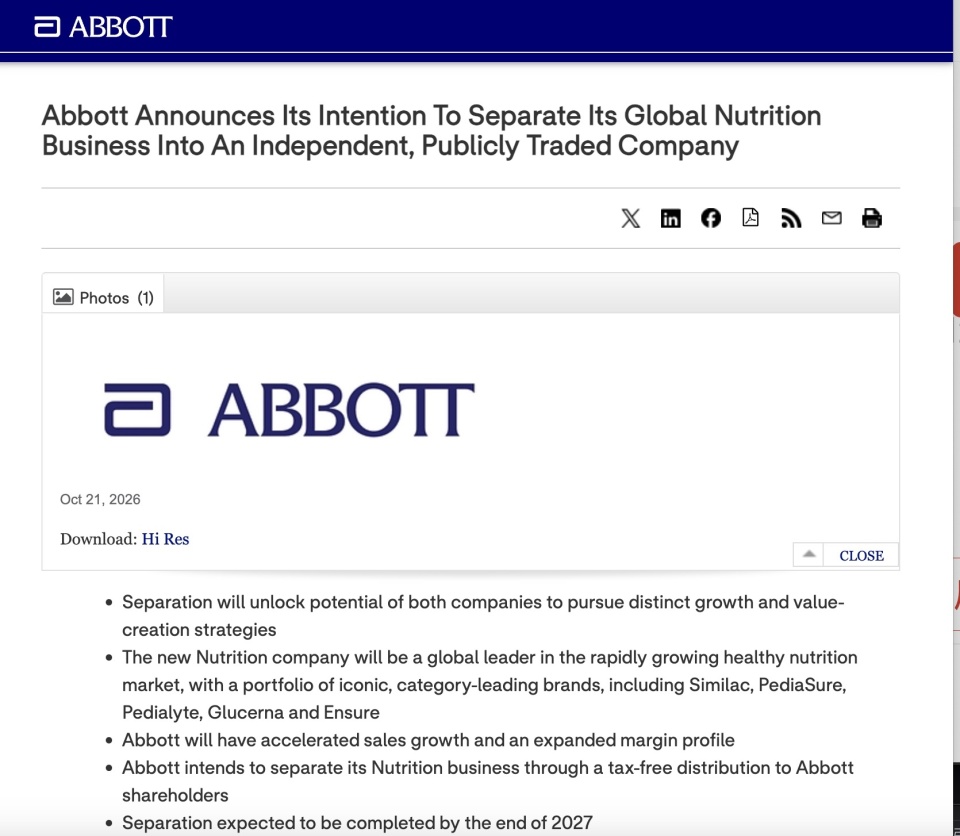
Task: Click the press release headline
Action: pos(432,130)
